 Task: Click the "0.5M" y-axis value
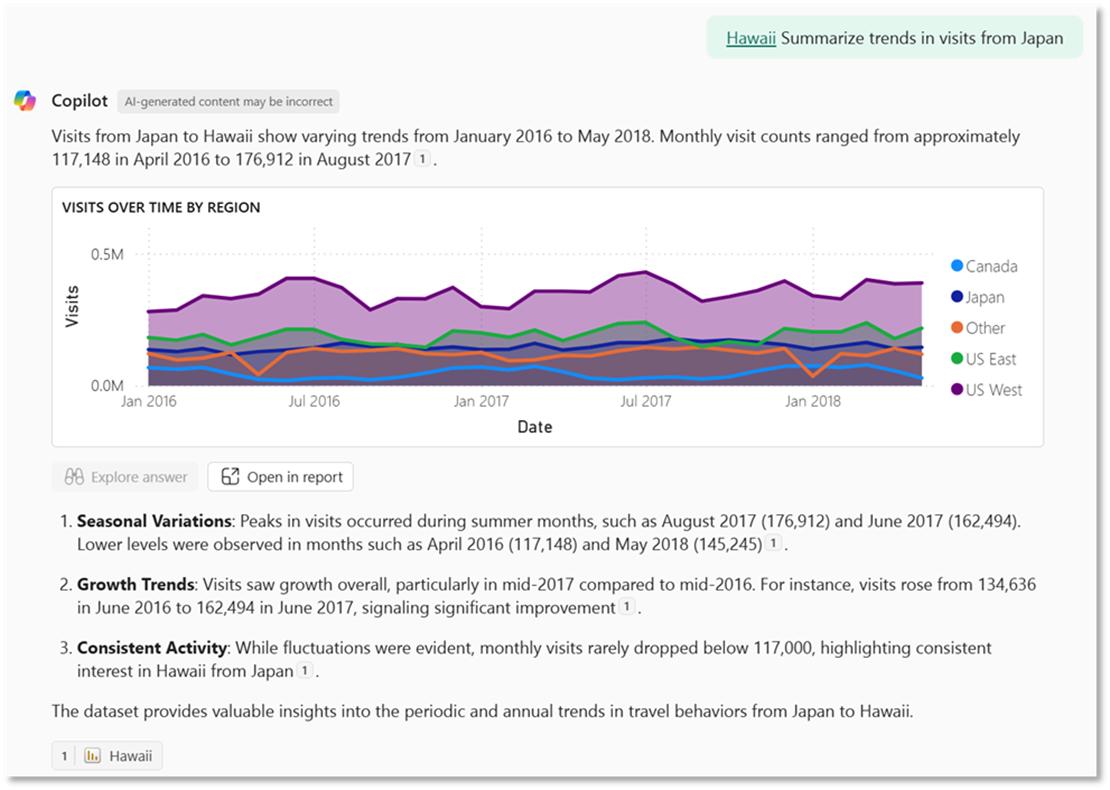point(107,254)
